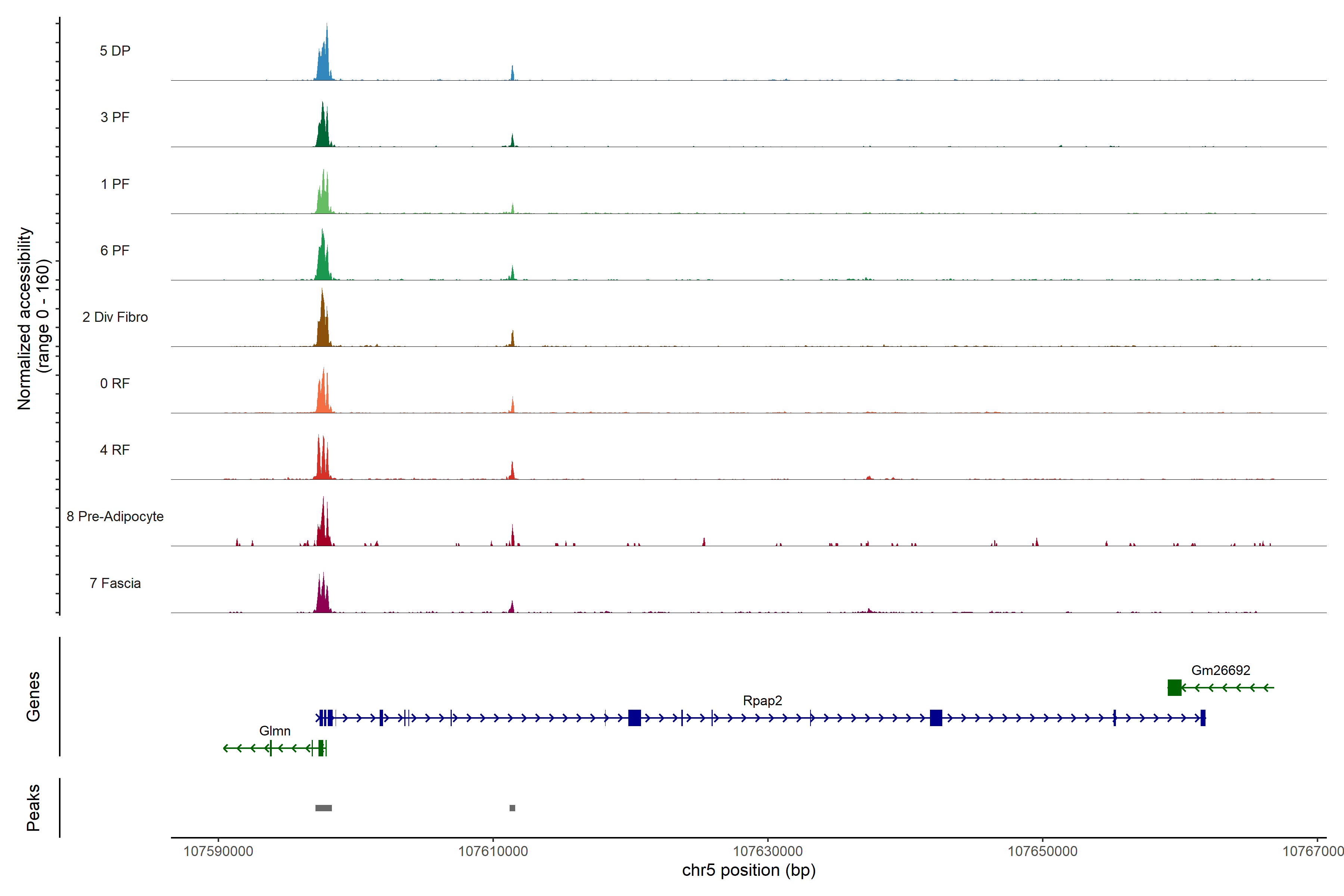Click the 107610000 axis tick label
1344x896 pixels.
tap(492, 851)
